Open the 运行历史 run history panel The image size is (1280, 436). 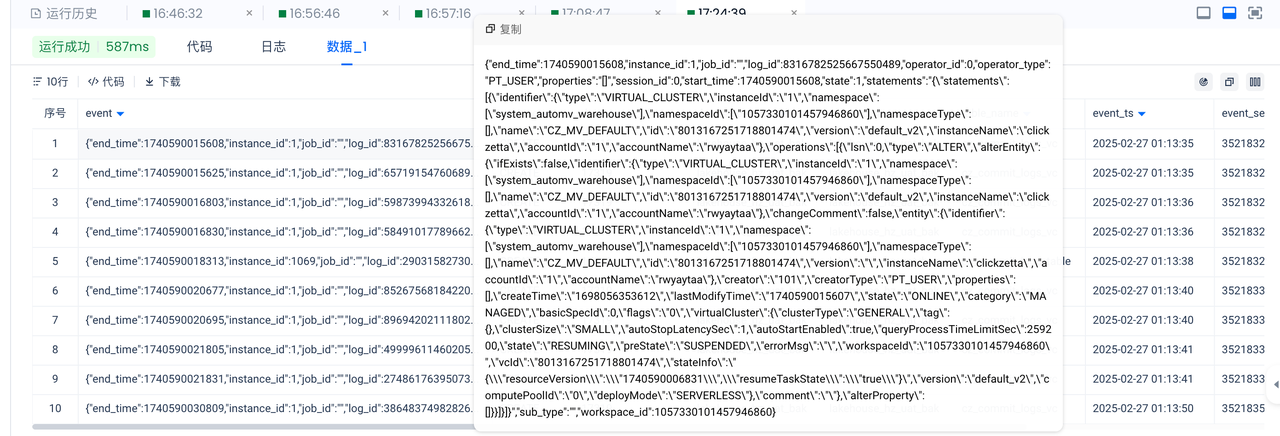click(63, 14)
